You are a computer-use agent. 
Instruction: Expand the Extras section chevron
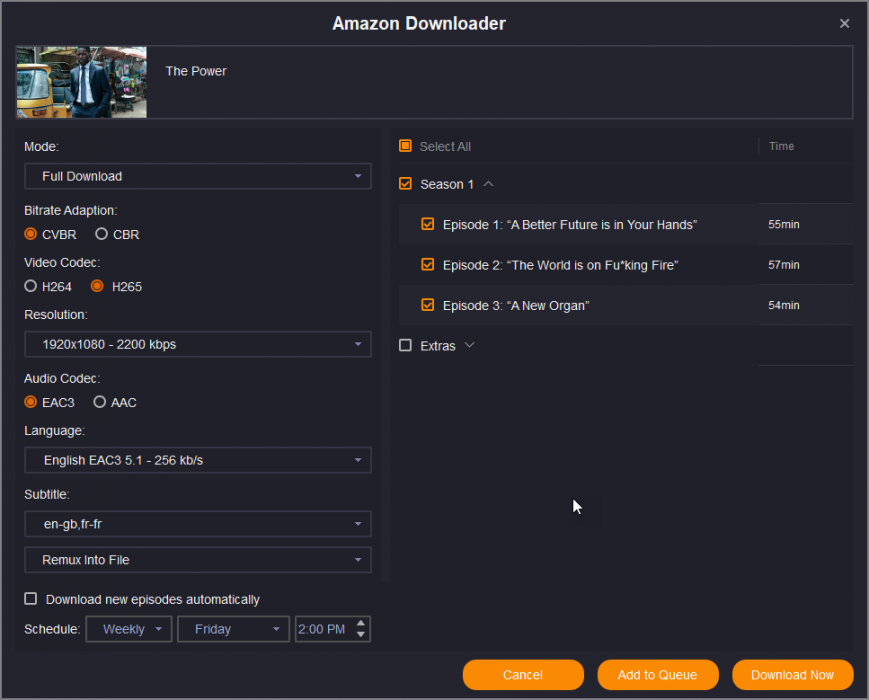pyautogui.click(x=469, y=345)
